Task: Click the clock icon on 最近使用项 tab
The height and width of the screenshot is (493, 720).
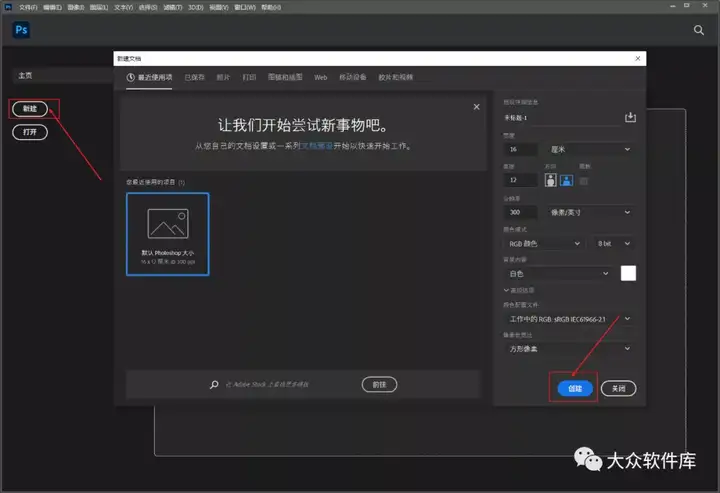Action: point(130,77)
